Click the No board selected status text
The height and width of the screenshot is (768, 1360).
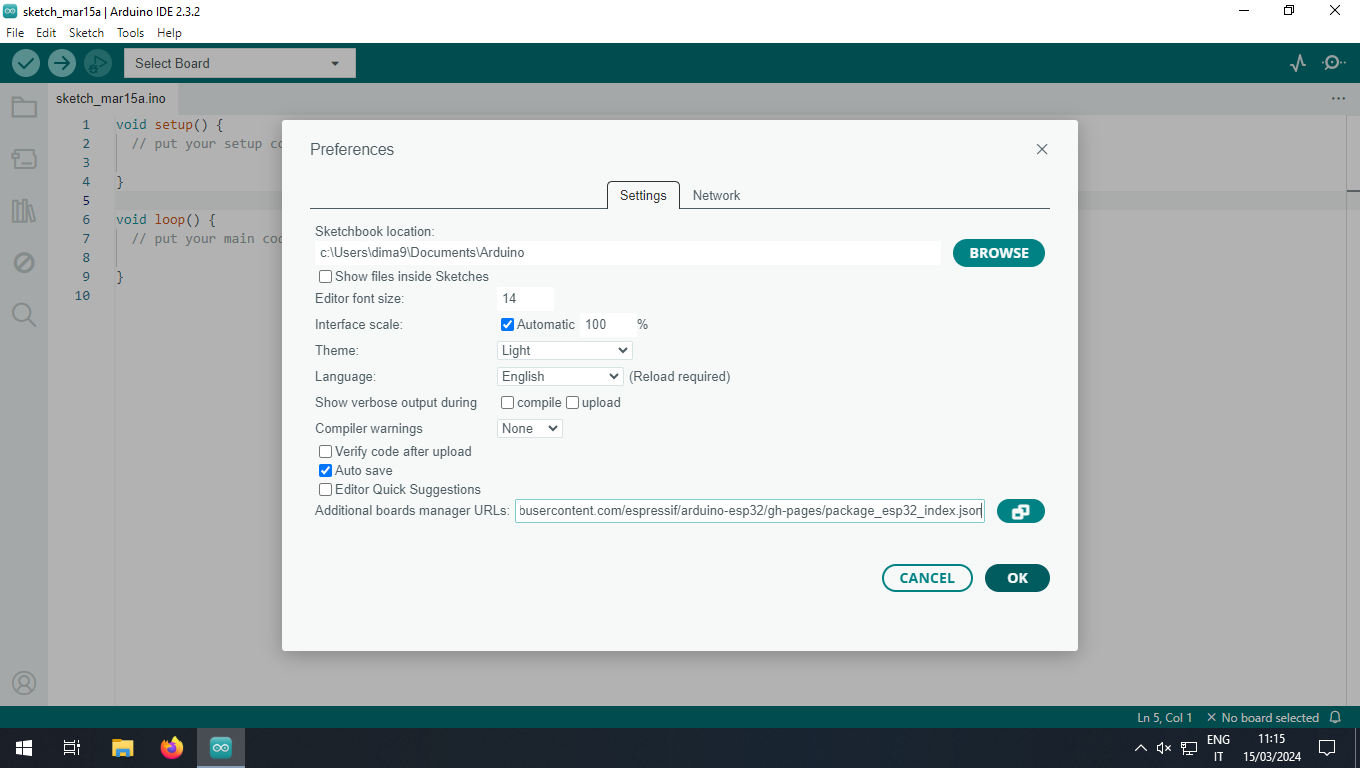(1263, 718)
